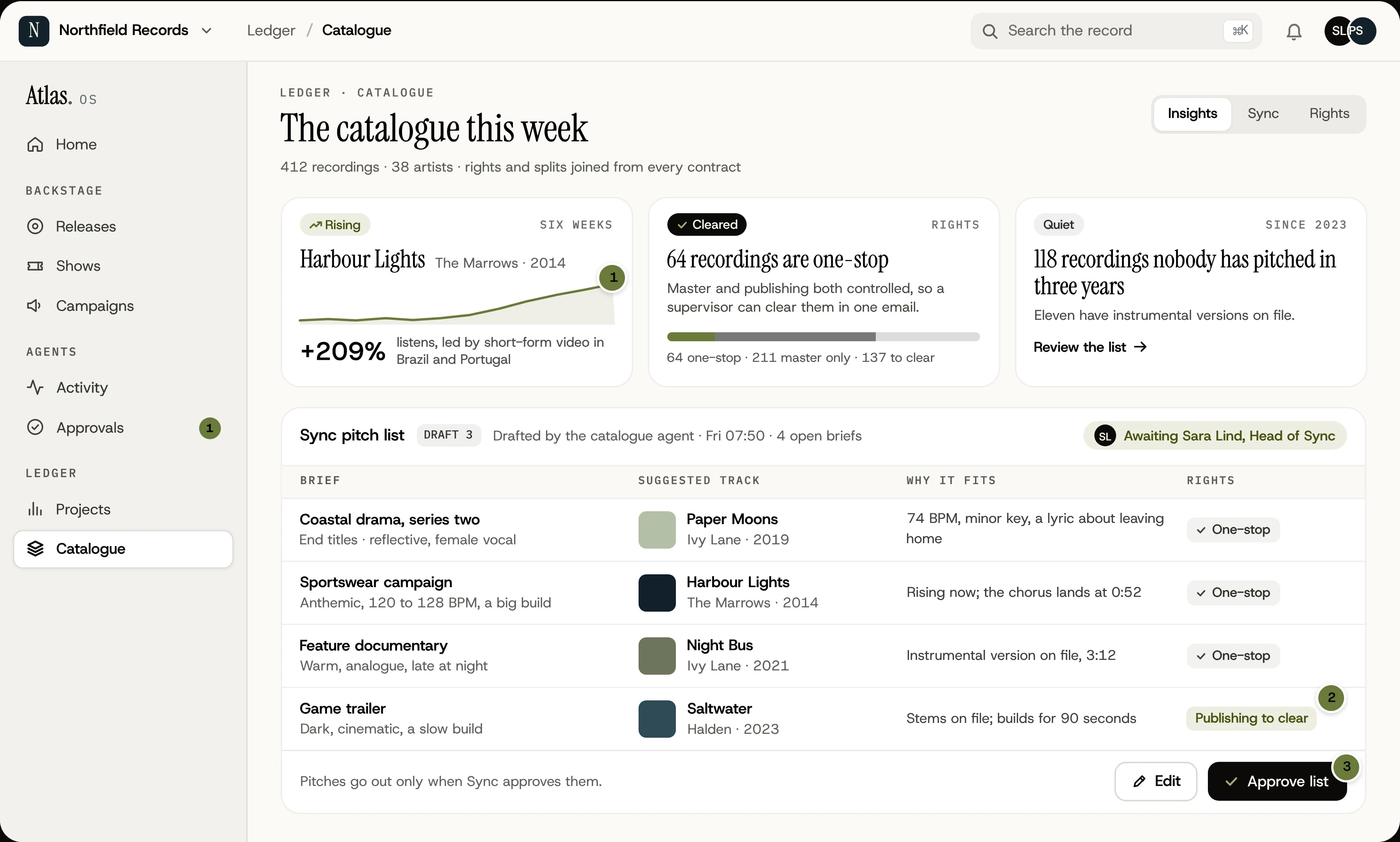Click the Night Bus cover swatch
The image size is (1400, 842).
[656, 656]
